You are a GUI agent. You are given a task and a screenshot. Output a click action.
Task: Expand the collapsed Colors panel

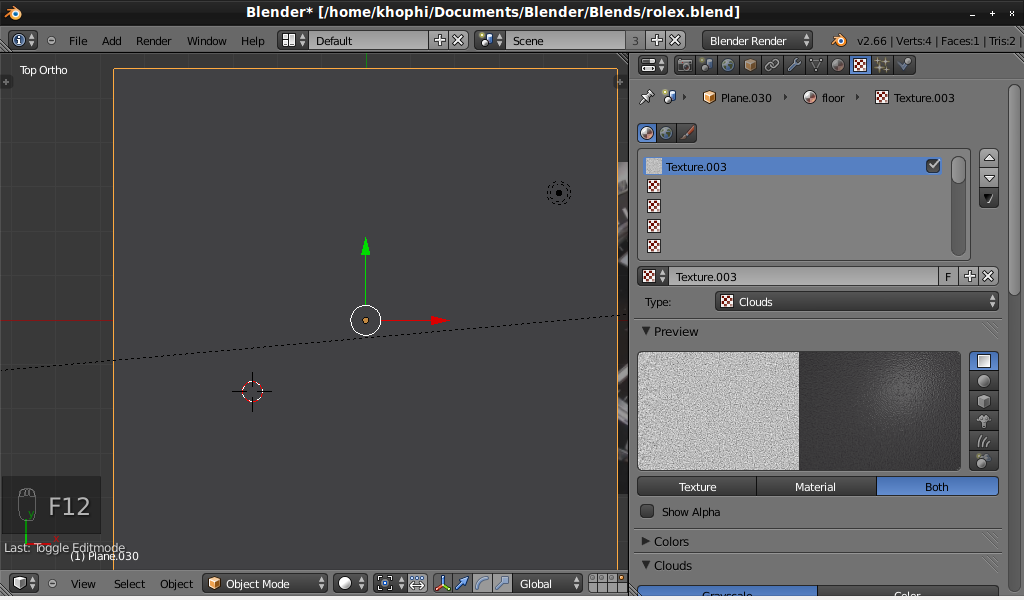pyautogui.click(x=671, y=541)
